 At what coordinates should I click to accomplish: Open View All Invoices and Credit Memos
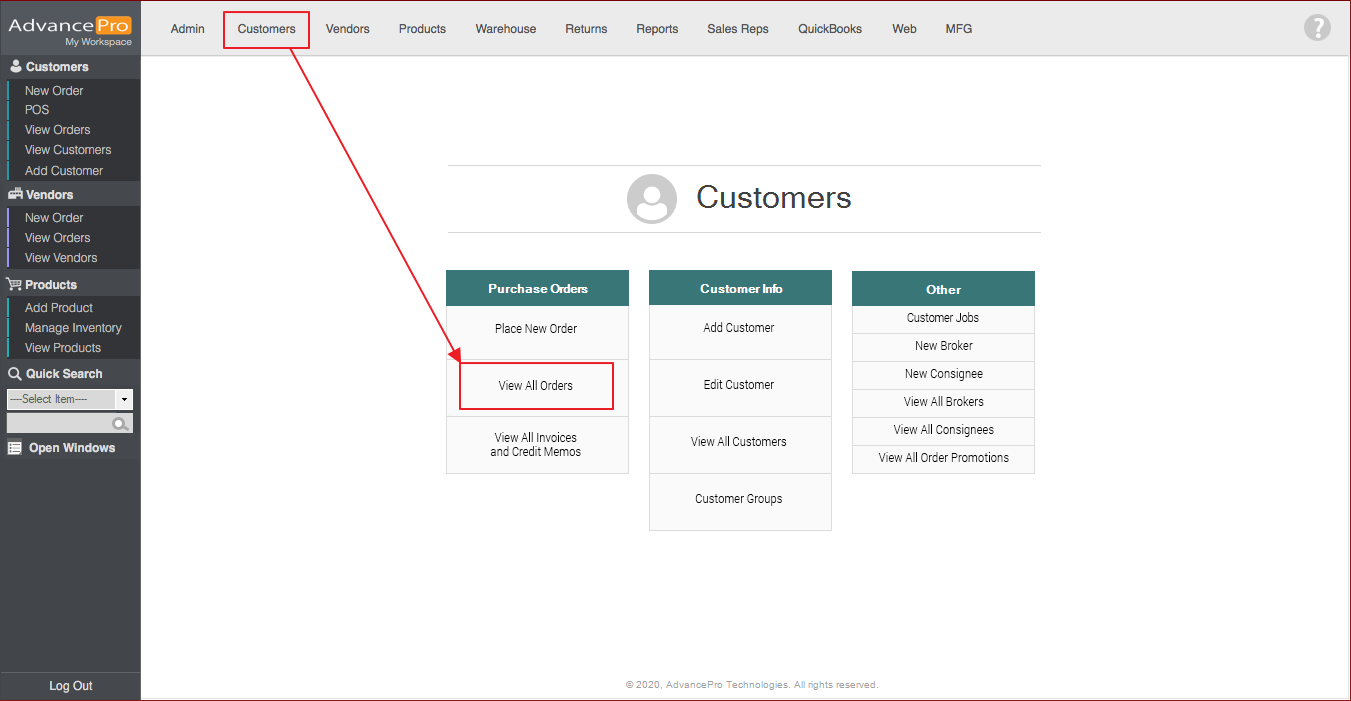[536, 445]
